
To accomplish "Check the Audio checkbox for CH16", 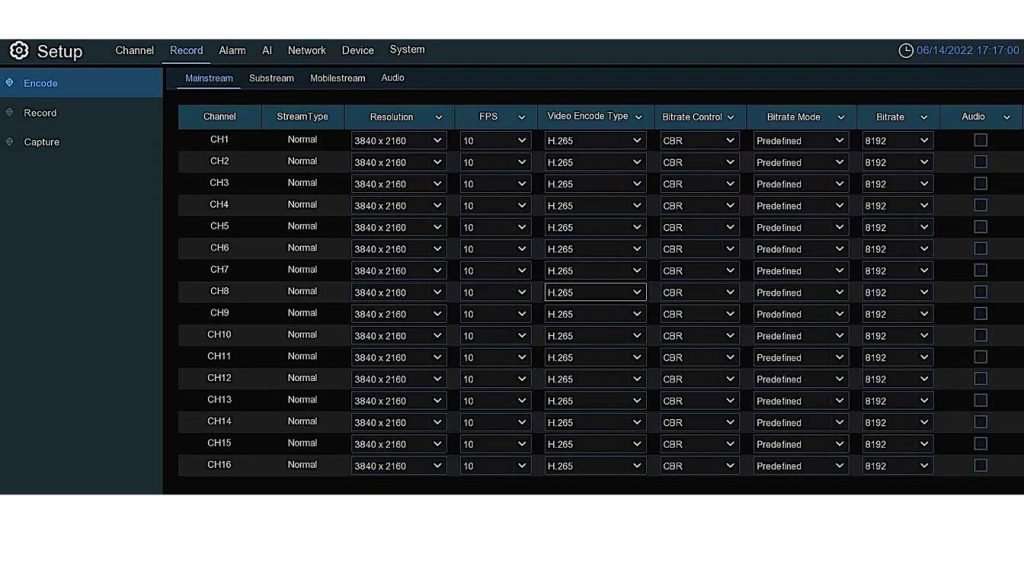I will point(980,465).
